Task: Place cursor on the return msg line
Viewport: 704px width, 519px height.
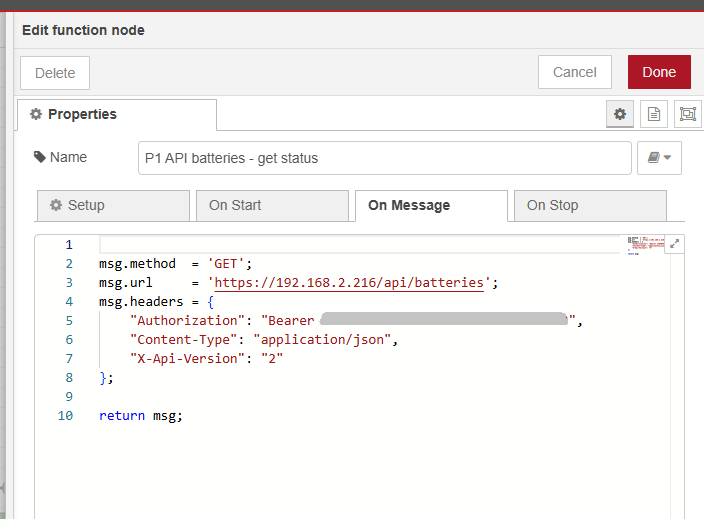Action: tap(141, 416)
